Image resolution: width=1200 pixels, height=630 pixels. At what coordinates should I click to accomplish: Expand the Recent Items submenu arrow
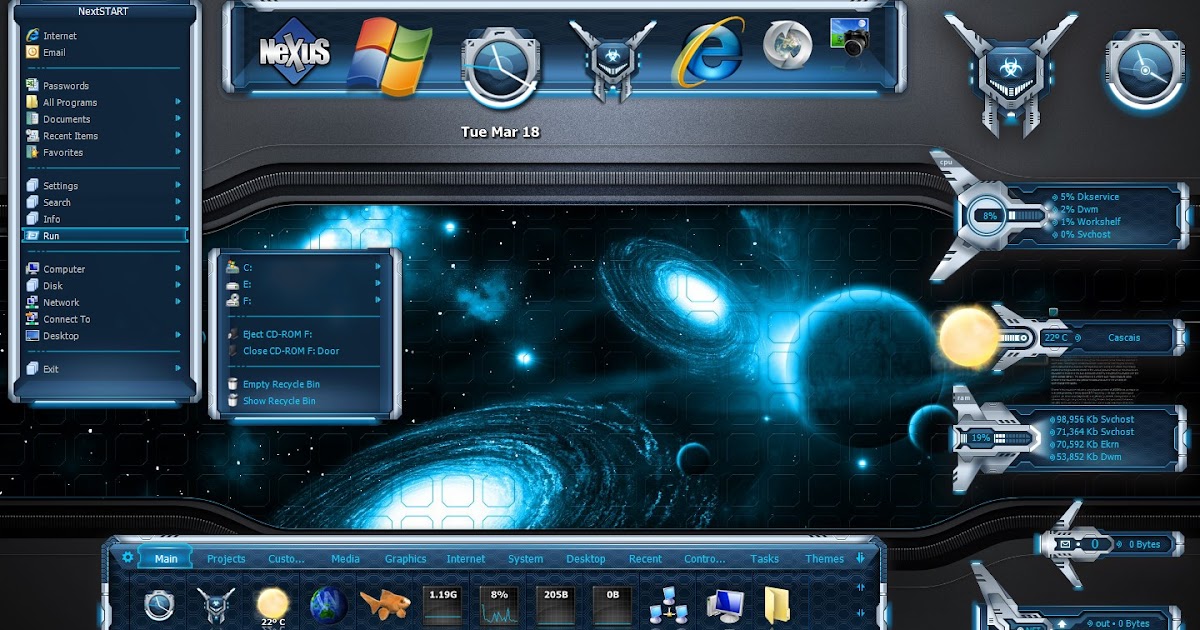tap(178, 135)
